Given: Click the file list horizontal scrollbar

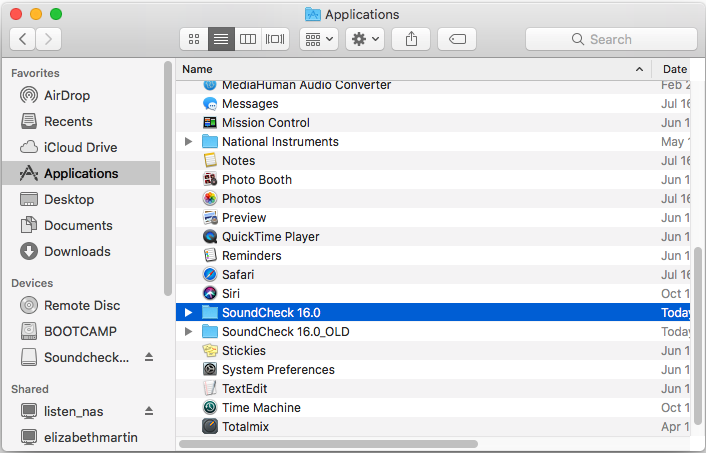Looking at the screenshot, I should tap(328, 444).
